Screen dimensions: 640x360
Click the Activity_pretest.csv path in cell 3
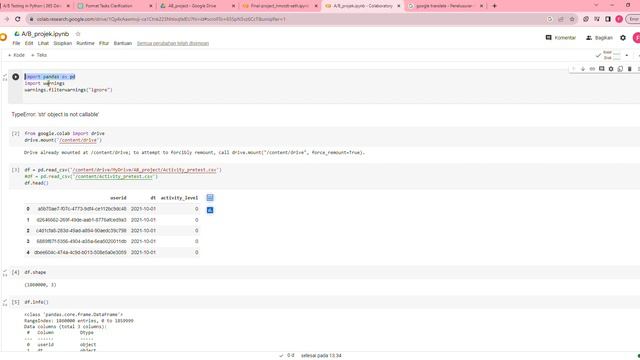(144, 170)
